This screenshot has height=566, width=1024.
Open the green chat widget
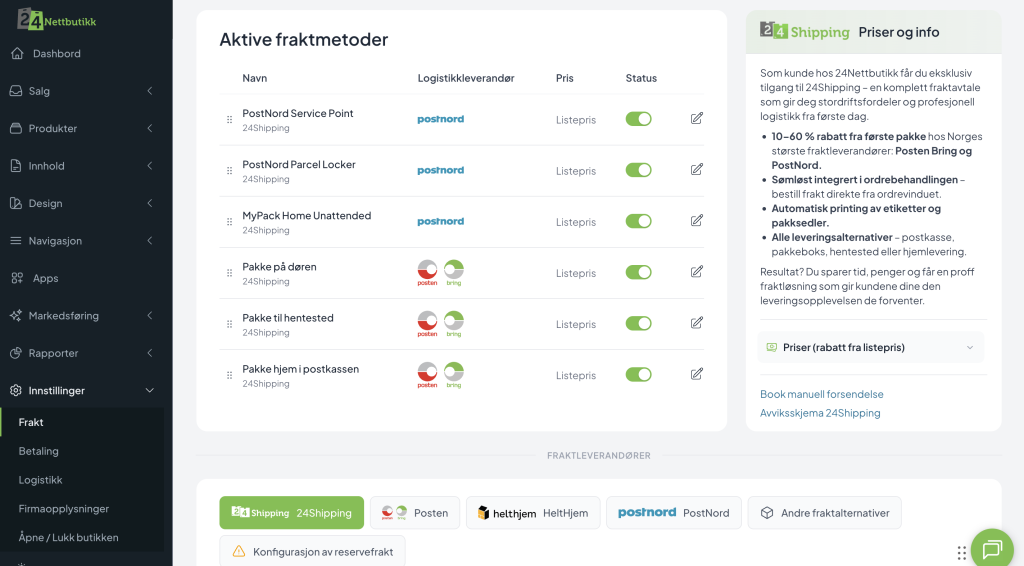point(992,547)
